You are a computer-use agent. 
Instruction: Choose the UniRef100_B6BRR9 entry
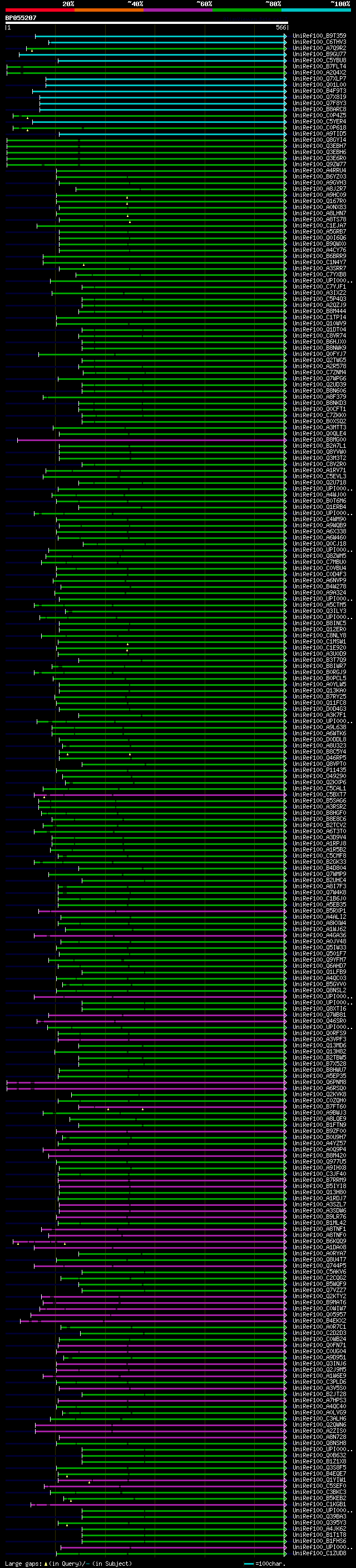[x=319, y=256]
